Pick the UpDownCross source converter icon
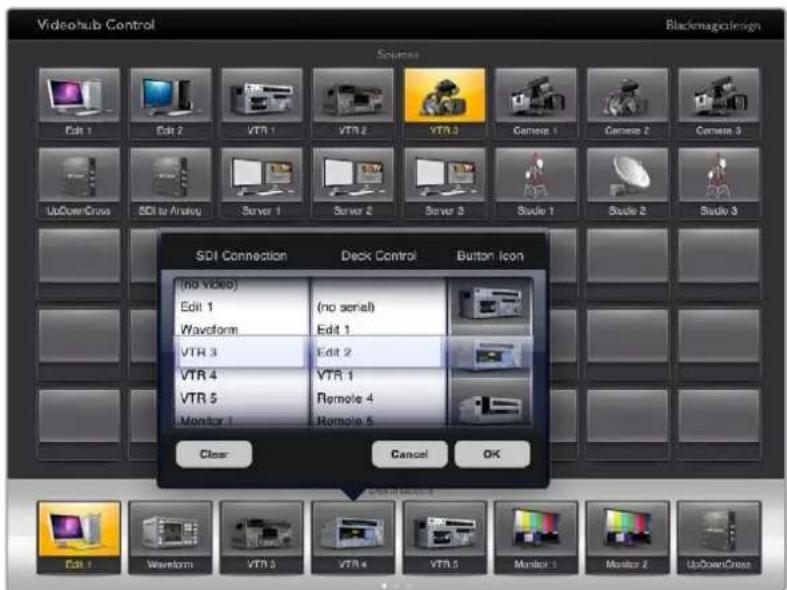This screenshot has width=787, height=590. coord(79,175)
